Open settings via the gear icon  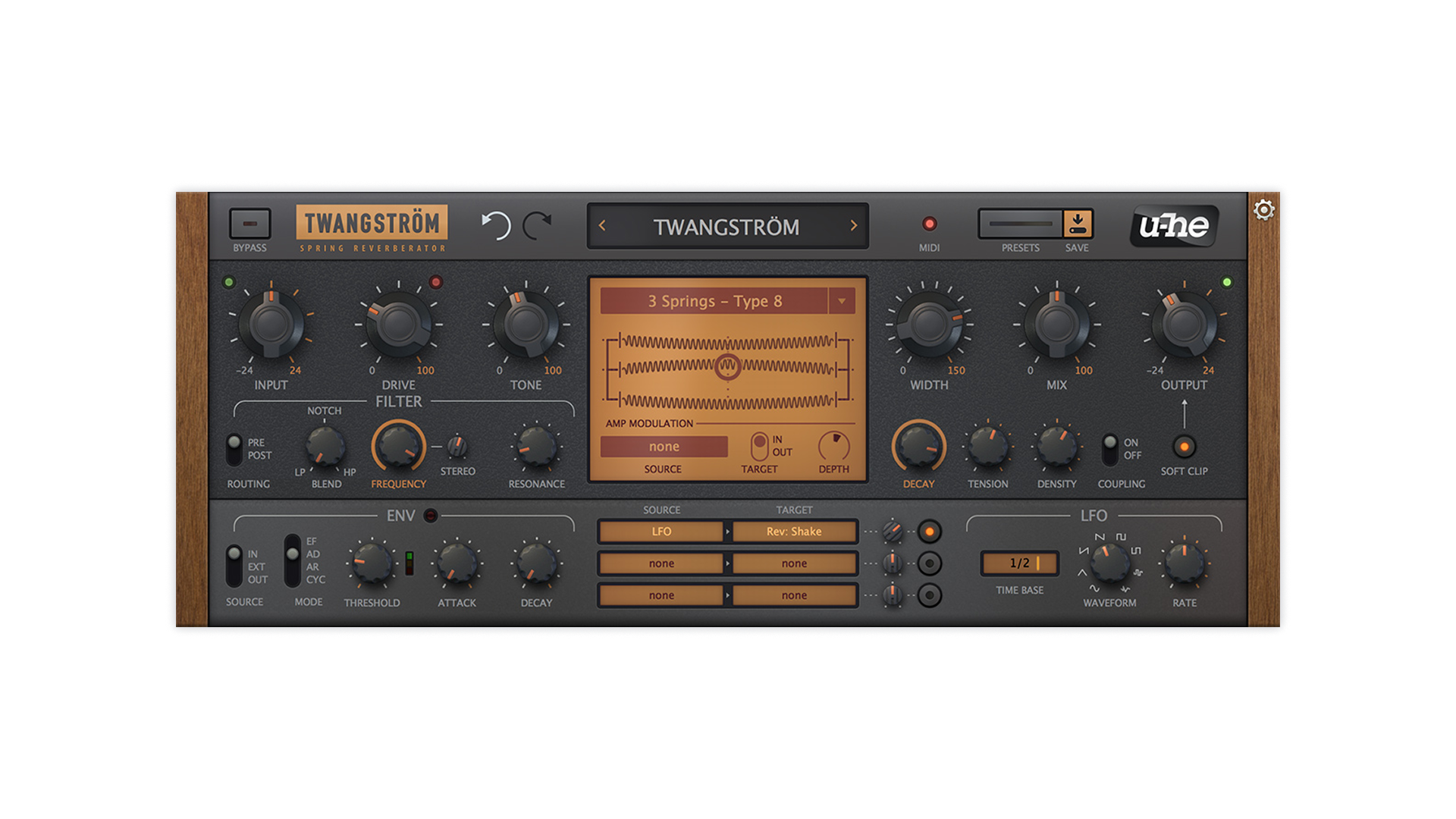(x=1263, y=210)
